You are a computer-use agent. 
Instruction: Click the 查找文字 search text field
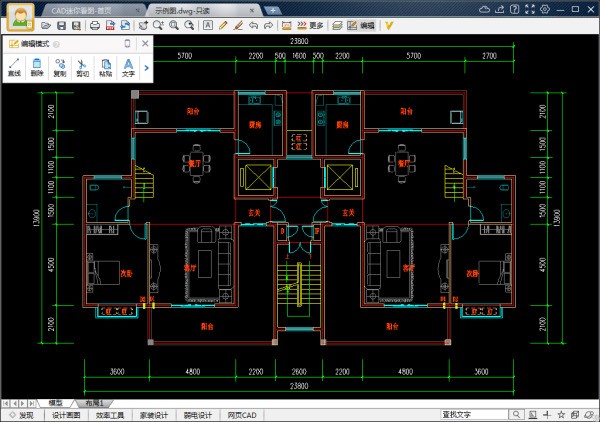478,414
